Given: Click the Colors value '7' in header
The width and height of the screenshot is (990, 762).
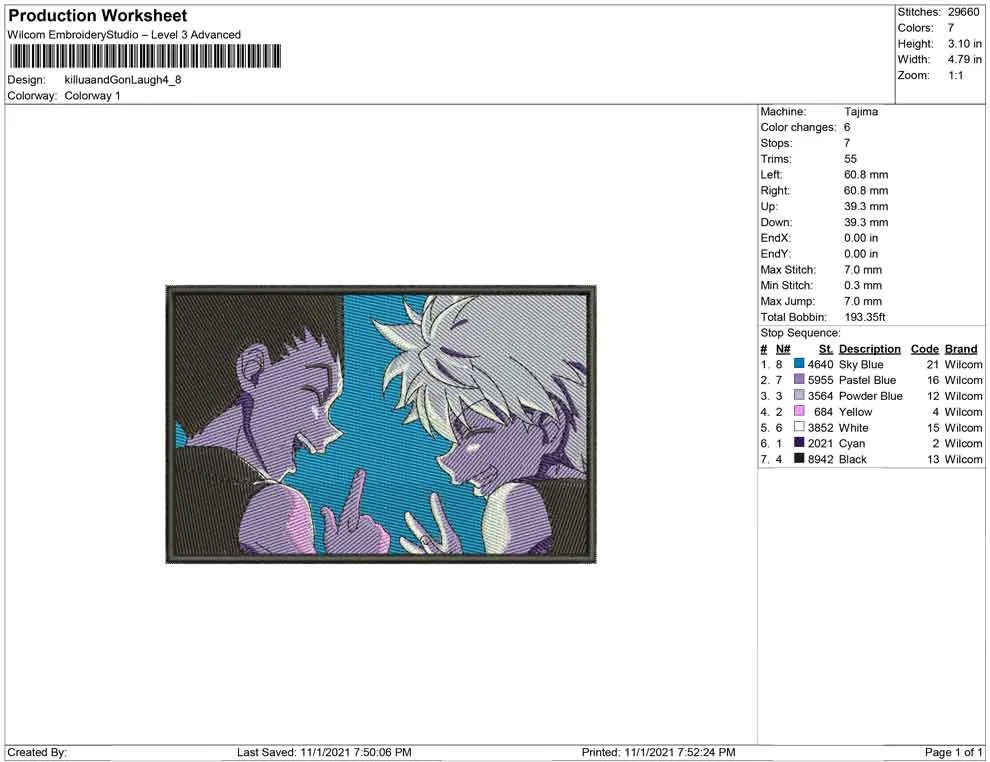Looking at the screenshot, I should click(950, 28).
